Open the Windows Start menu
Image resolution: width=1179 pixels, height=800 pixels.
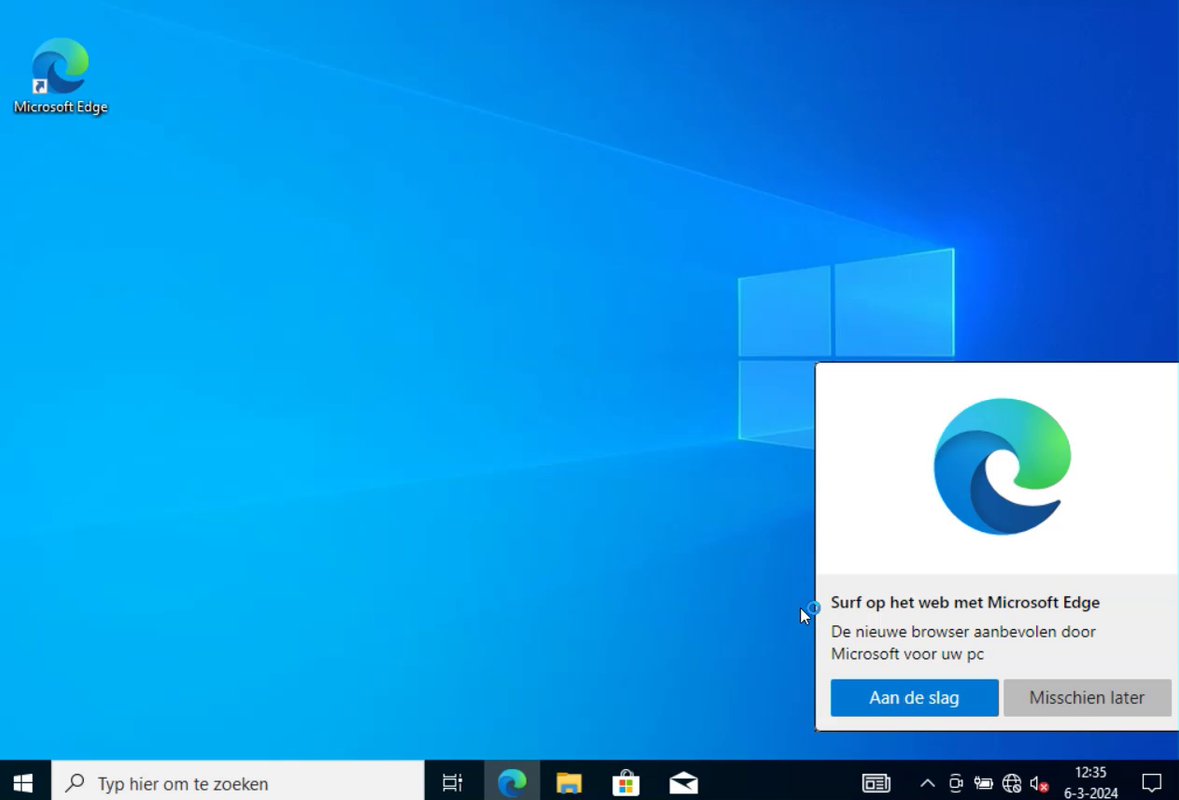[x=23, y=783]
